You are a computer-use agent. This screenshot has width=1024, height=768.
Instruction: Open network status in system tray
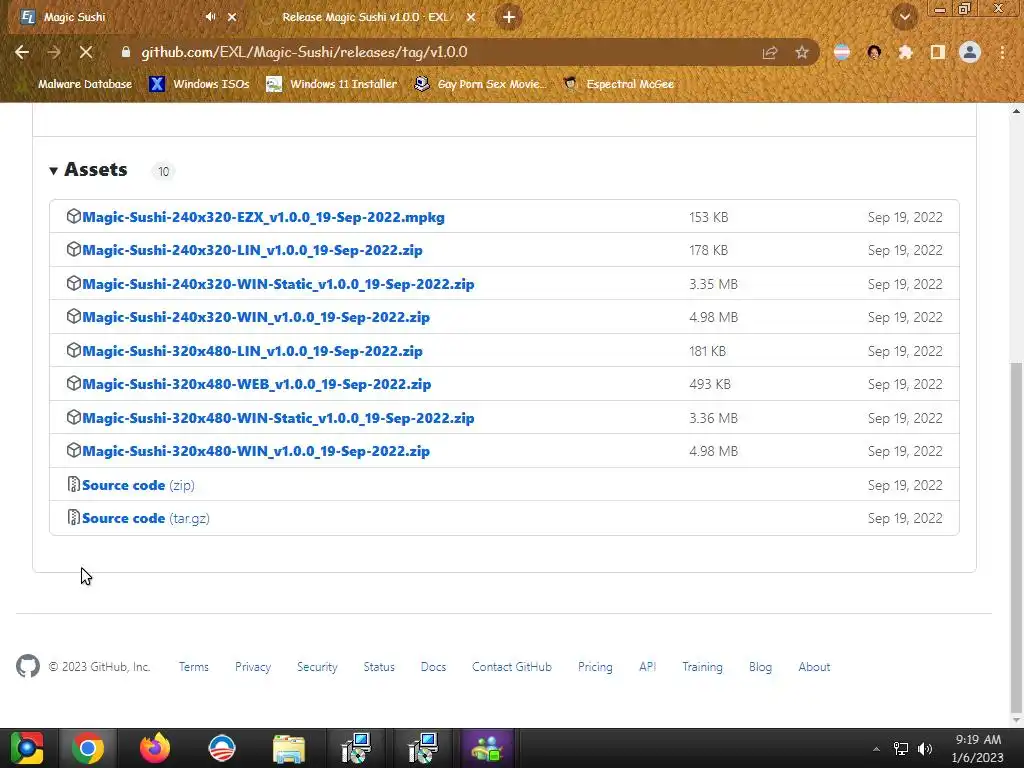pos(901,749)
